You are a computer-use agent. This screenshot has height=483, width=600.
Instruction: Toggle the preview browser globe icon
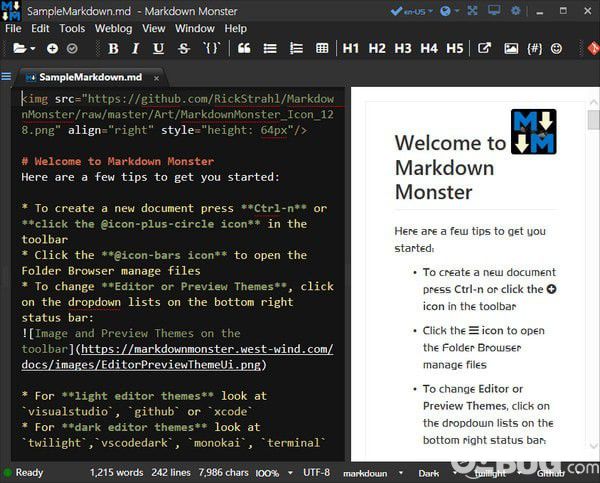tap(445, 11)
